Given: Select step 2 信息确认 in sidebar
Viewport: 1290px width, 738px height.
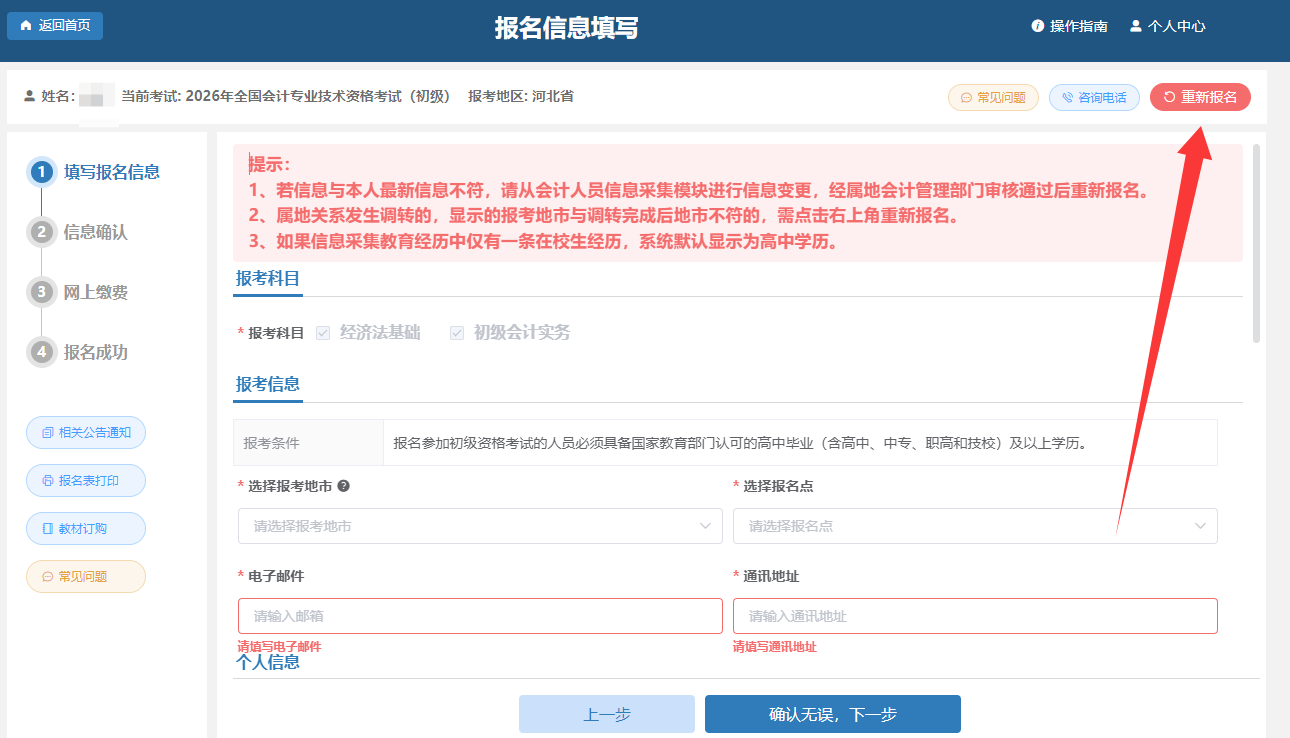Looking at the screenshot, I should point(42,232).
